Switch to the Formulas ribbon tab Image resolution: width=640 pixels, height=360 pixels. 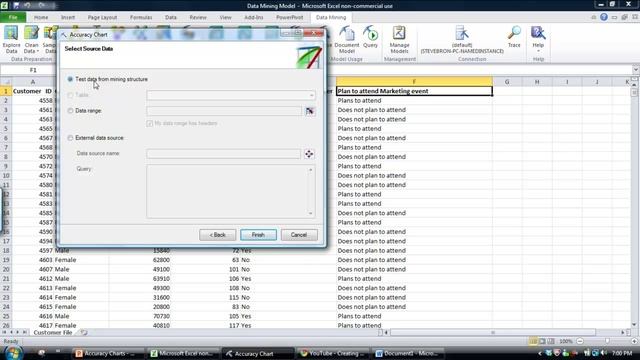(141, 18)
